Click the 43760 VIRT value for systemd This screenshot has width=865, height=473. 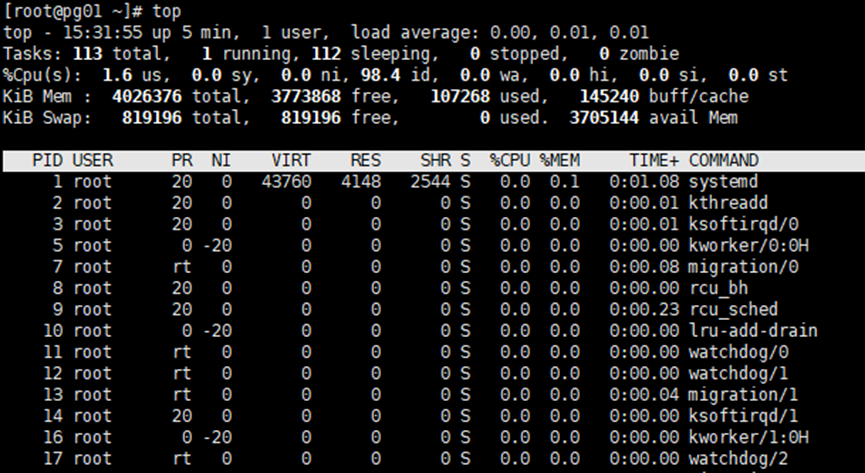[286, 182]
